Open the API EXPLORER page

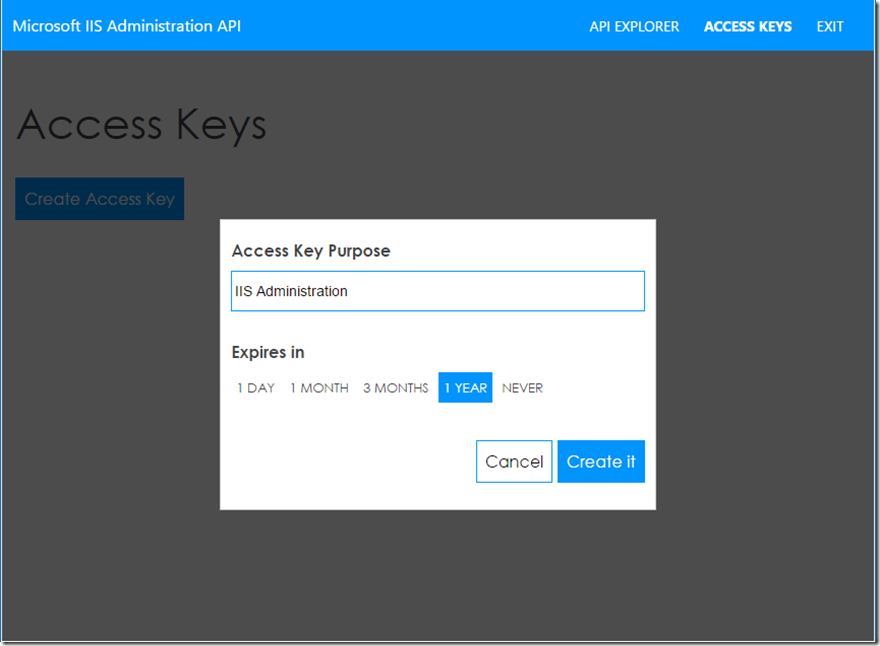(x=634, y=26)
